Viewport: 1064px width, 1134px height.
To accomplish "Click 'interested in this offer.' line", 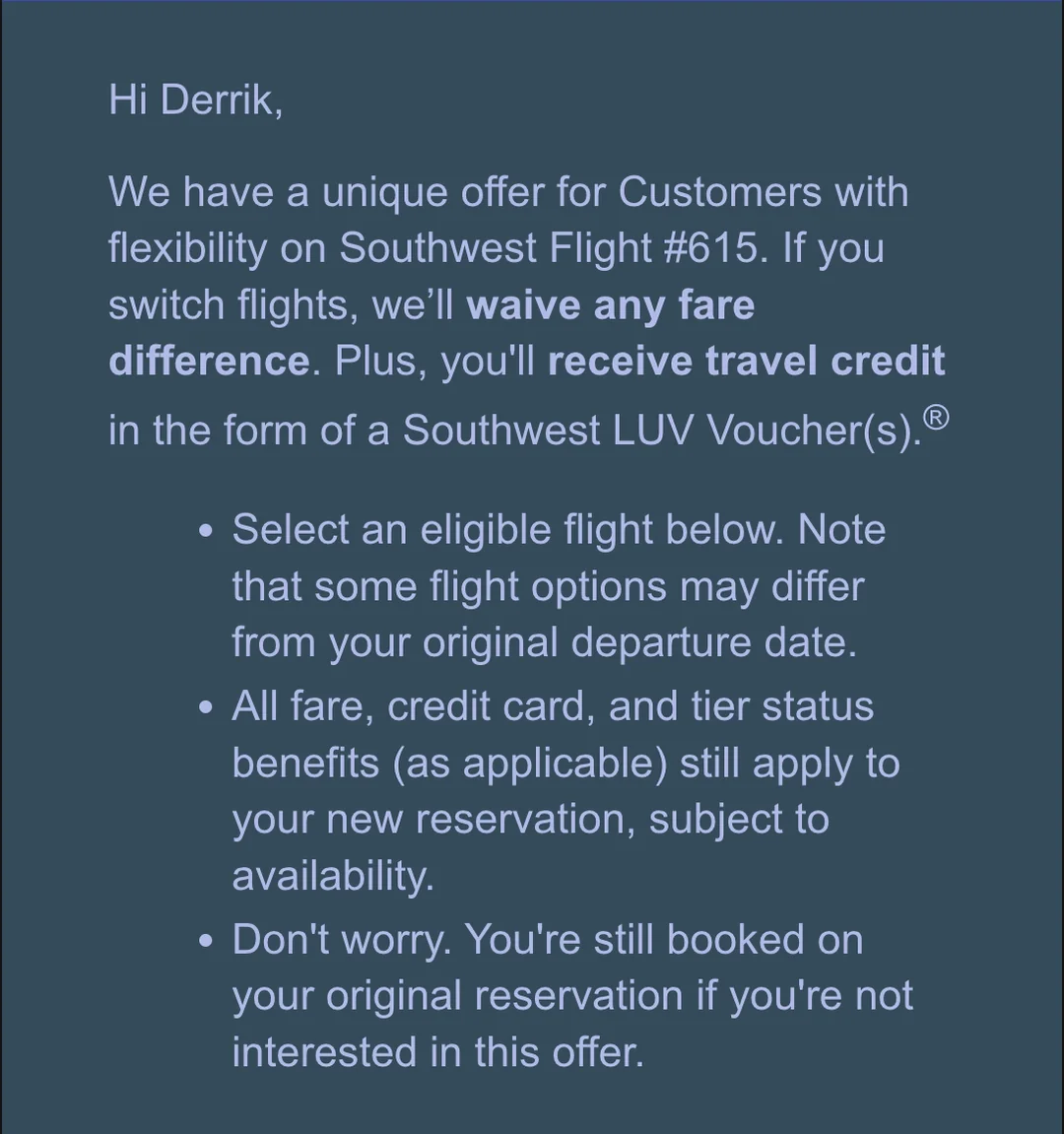I will click(437, 1051).
